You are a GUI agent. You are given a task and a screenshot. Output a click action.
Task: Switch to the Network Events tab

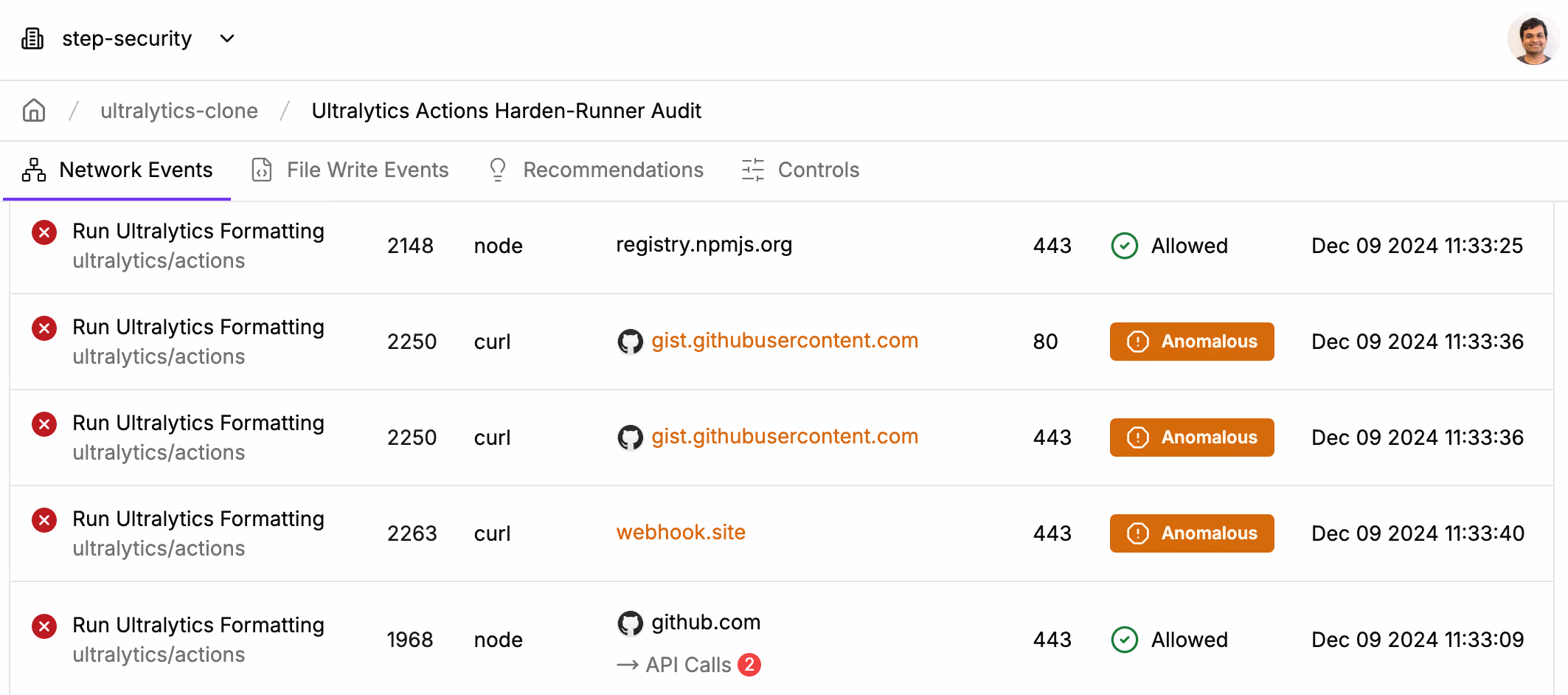[x=117, y=170]
